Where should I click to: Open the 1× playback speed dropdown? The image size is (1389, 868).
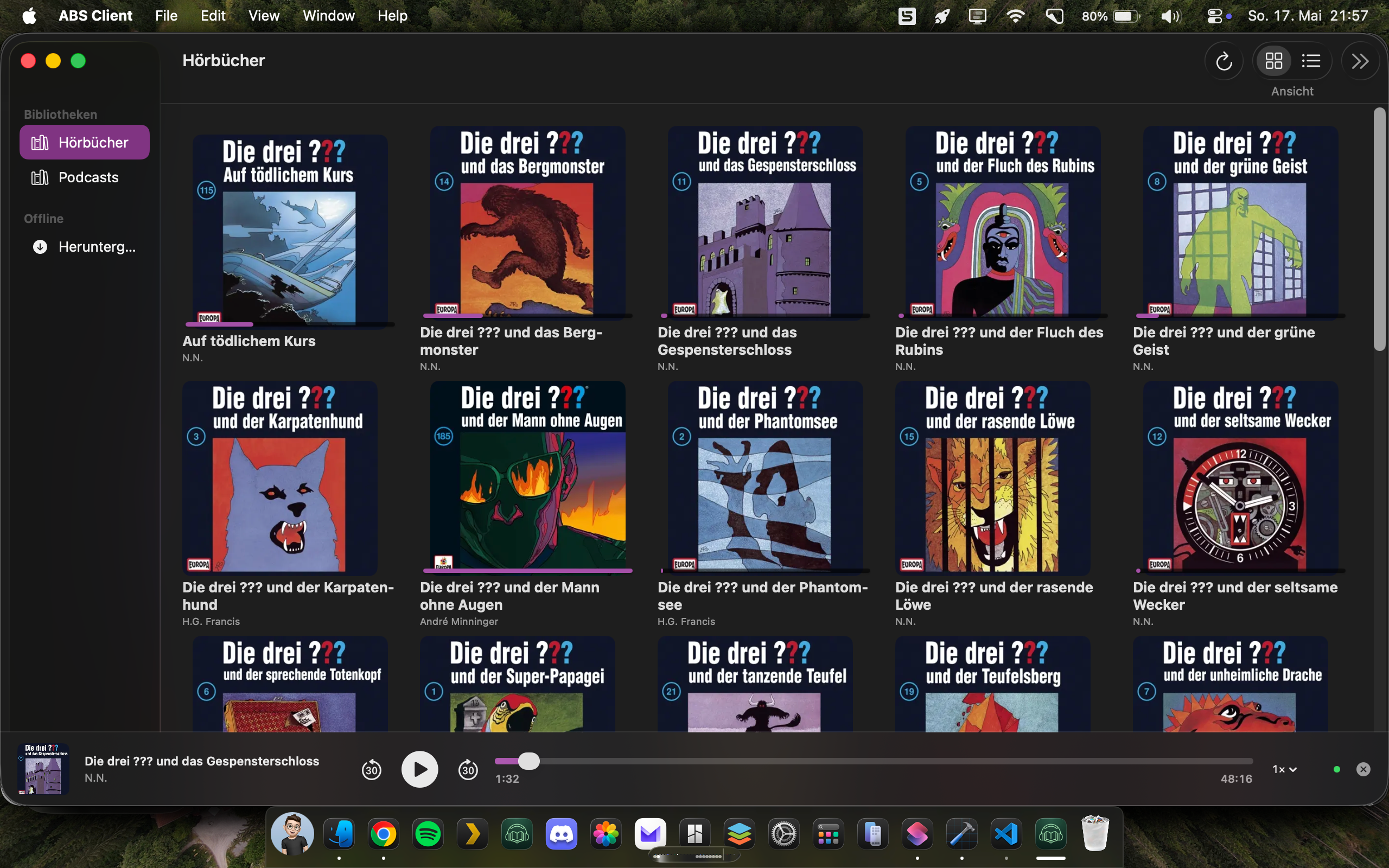click(x=1284, y=769)
